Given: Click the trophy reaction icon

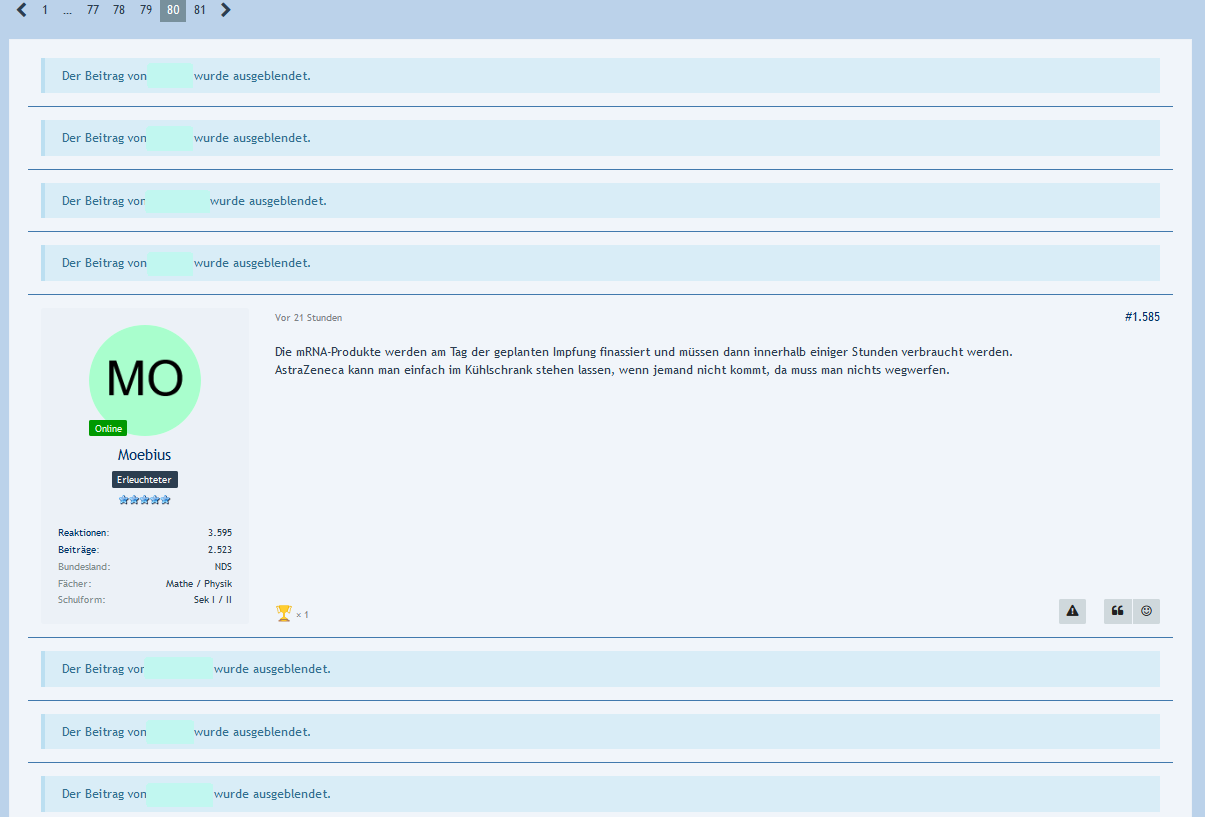Looking at the screenshot, I should [x=284, y=613].
